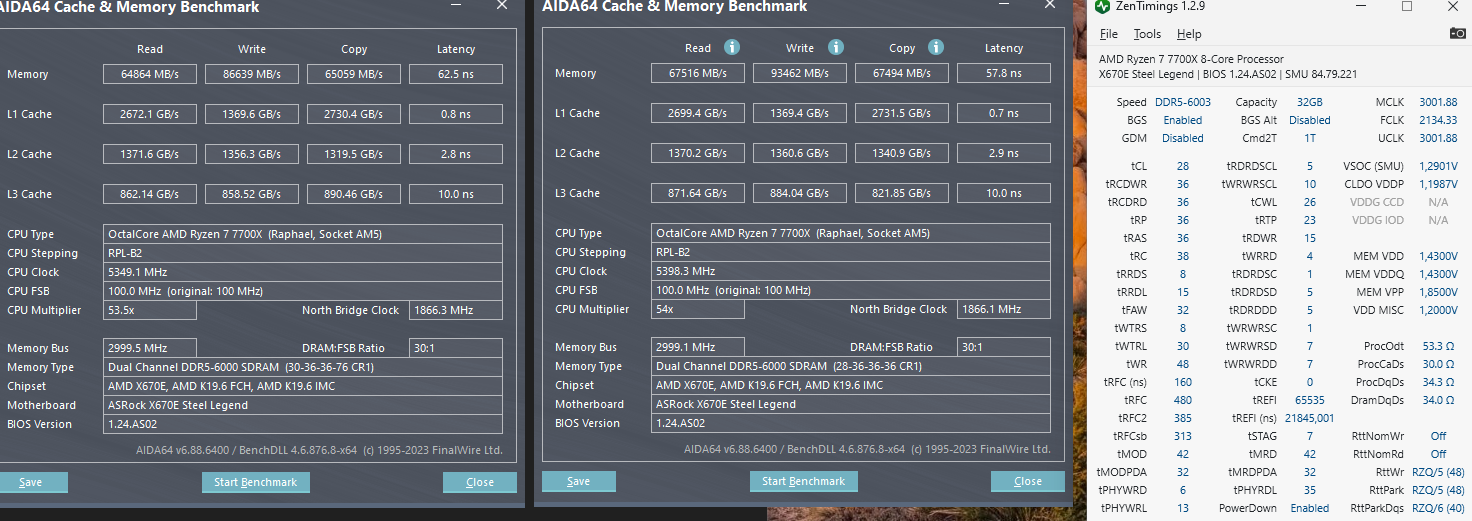Click ZenTimings BGS value Enabled
Screen dimensions: 1472x521
1183,120
